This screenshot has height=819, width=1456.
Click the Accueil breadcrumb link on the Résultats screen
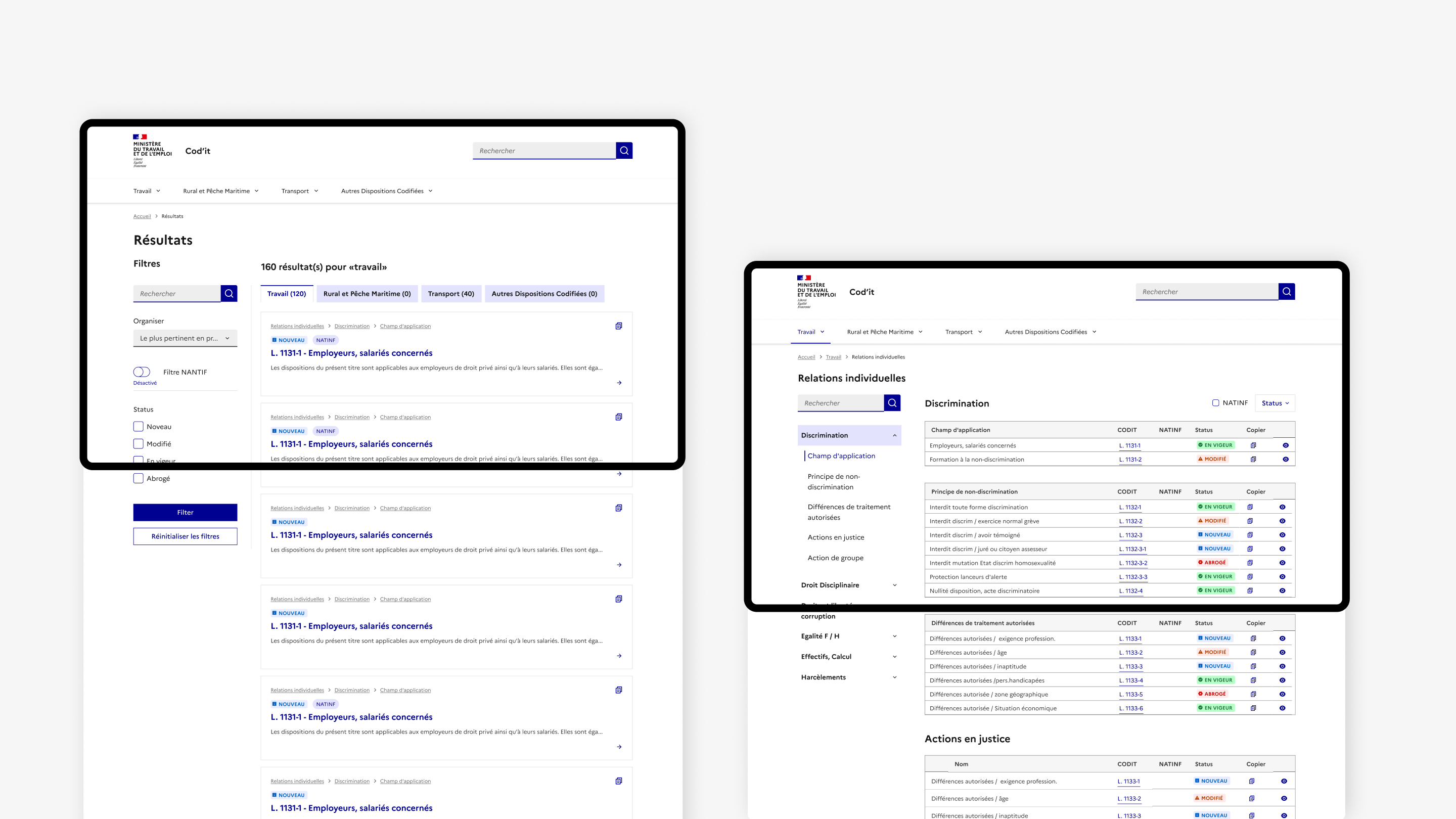(142, 216)
